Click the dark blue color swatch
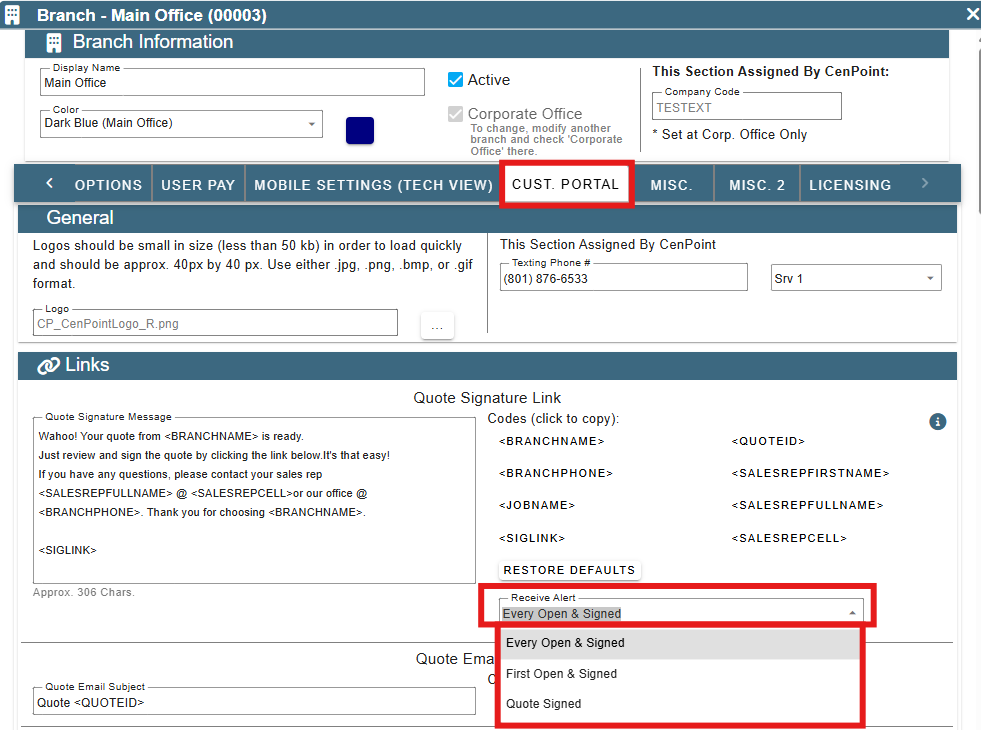The height and width of the screenshot is (730, 981). (x=360, y=130)
